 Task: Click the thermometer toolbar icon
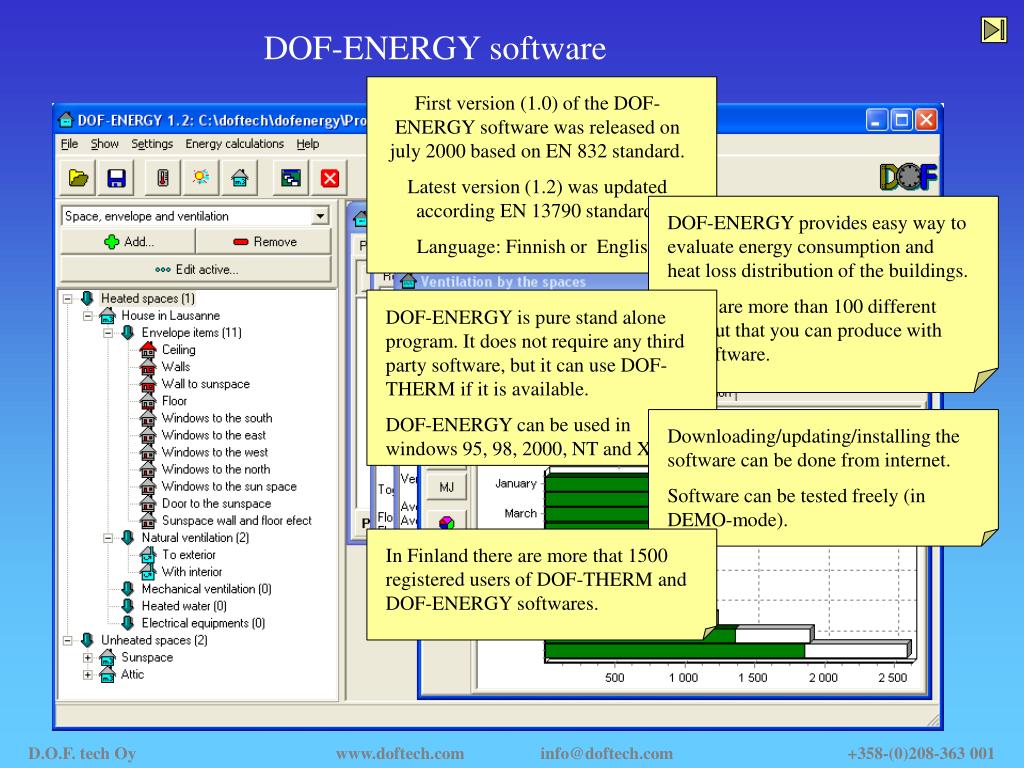click(163, 178)
